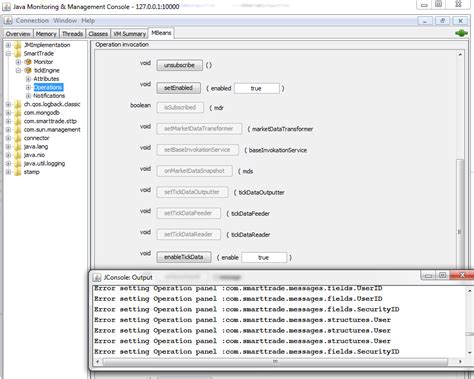474x379 pixels.
Task: Expand the Notifications node
Action: [28, 96]
